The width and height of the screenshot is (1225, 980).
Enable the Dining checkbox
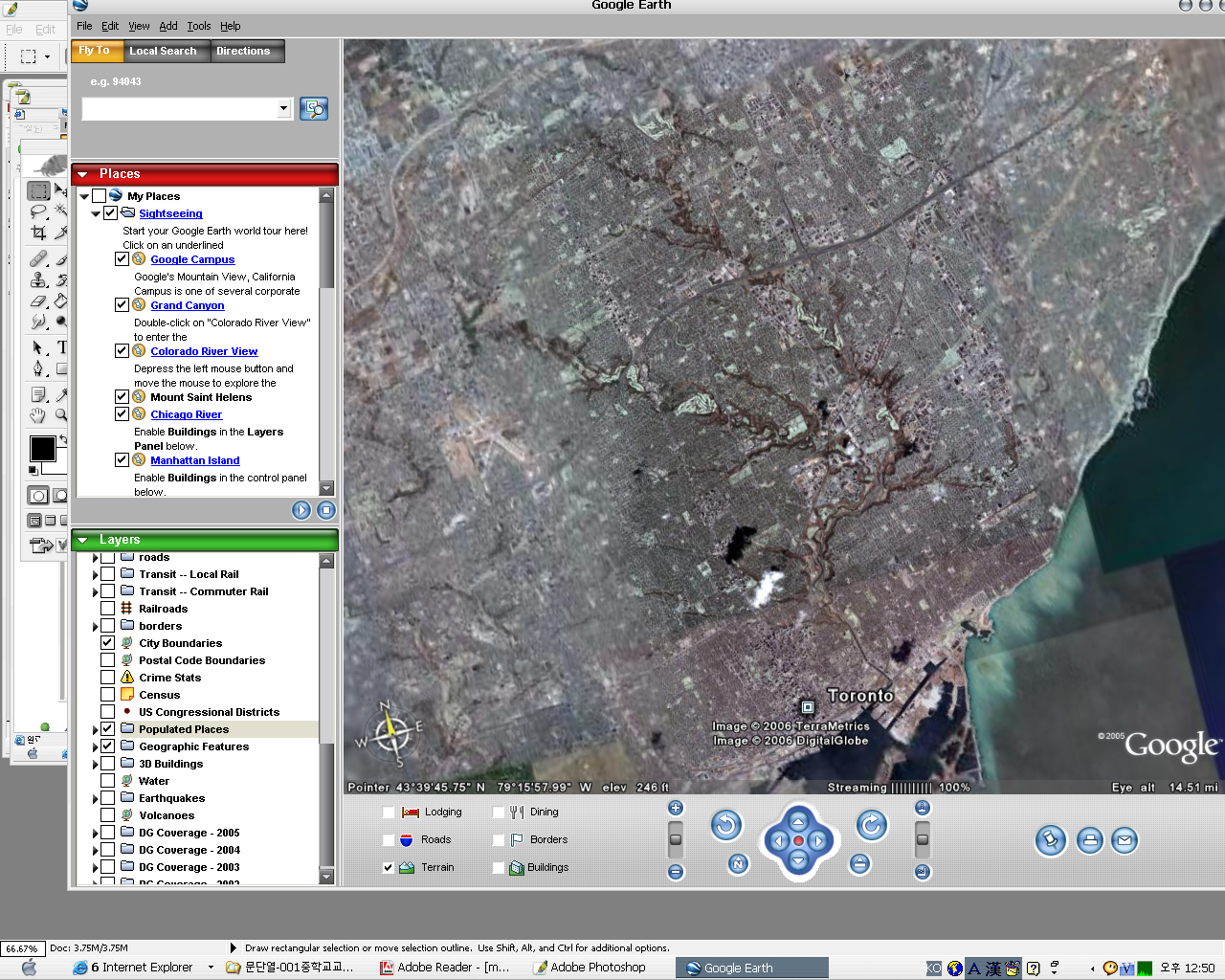pyautogui.click(x=498, y=813)
